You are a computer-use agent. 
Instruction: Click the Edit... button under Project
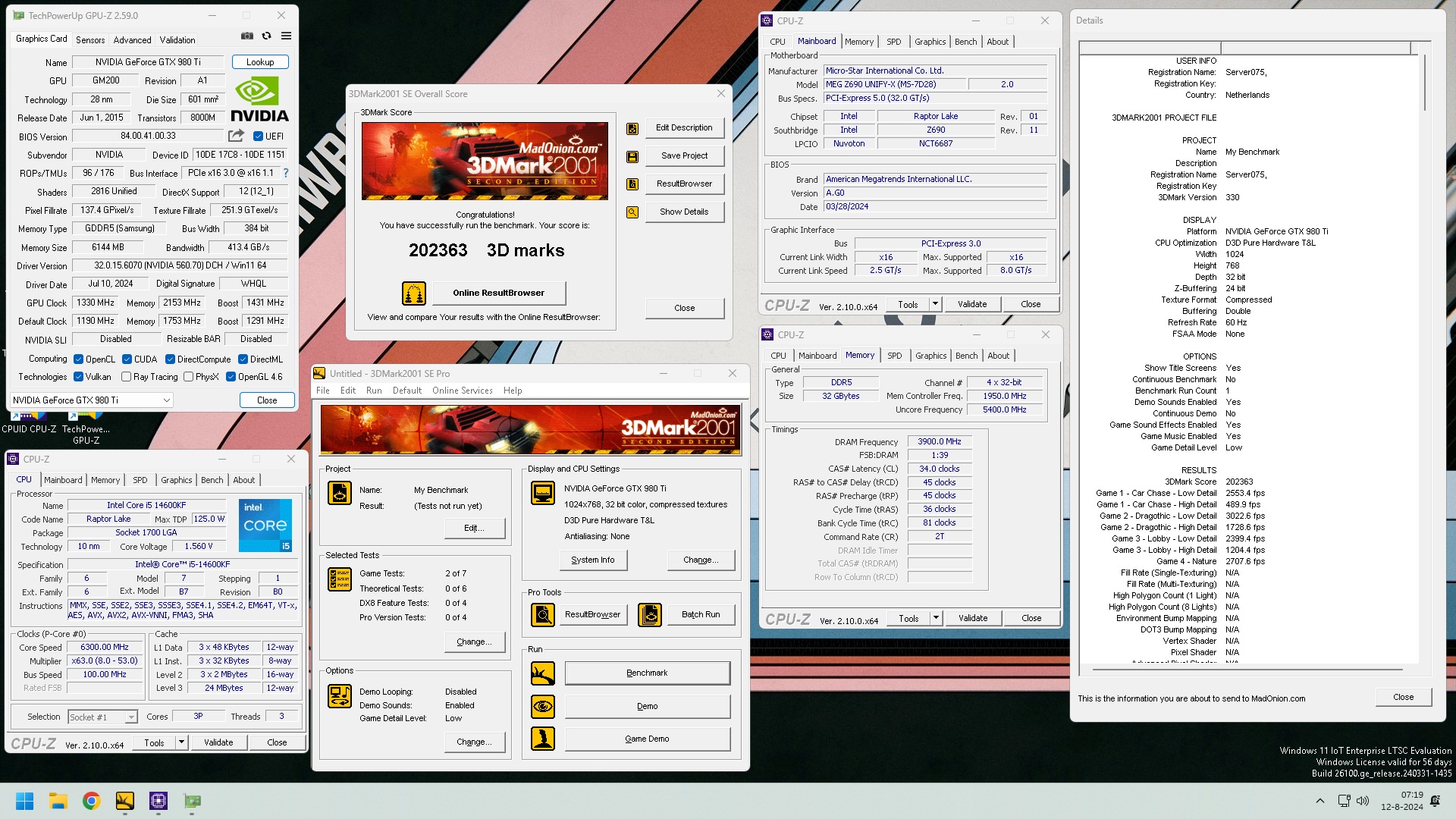pos(475,528)
